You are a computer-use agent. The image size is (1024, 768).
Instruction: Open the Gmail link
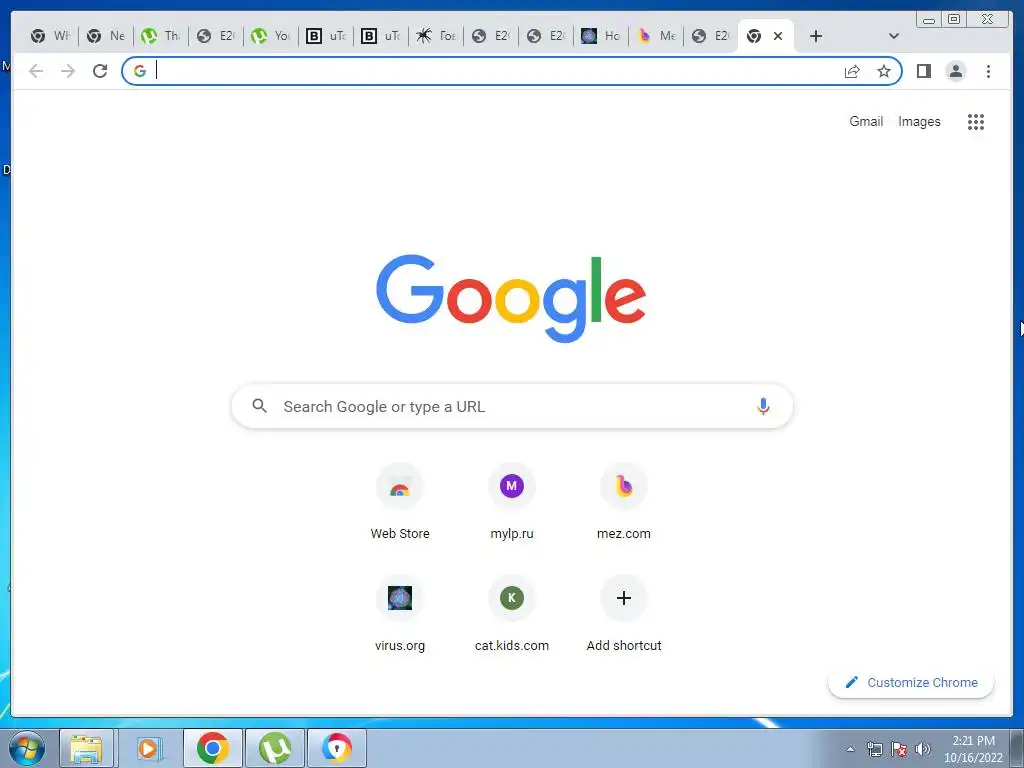point(866,121)
